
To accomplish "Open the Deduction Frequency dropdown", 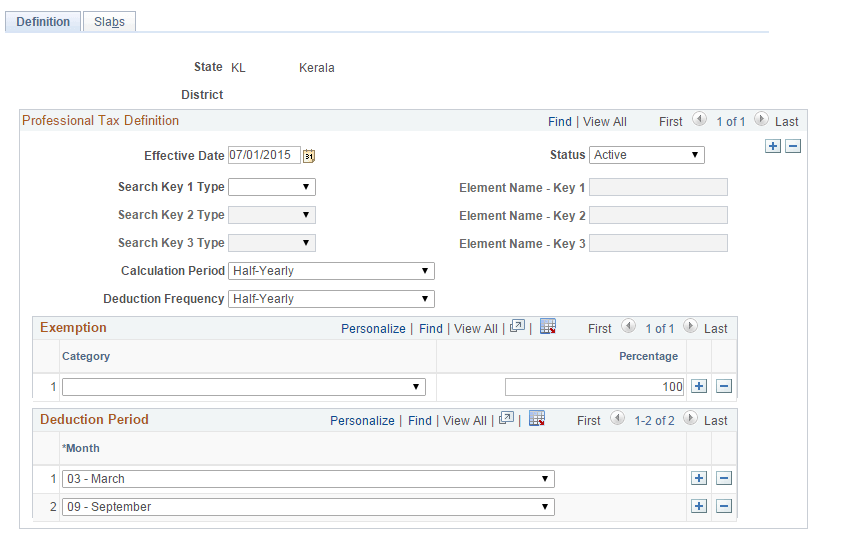I will point(331,299).
